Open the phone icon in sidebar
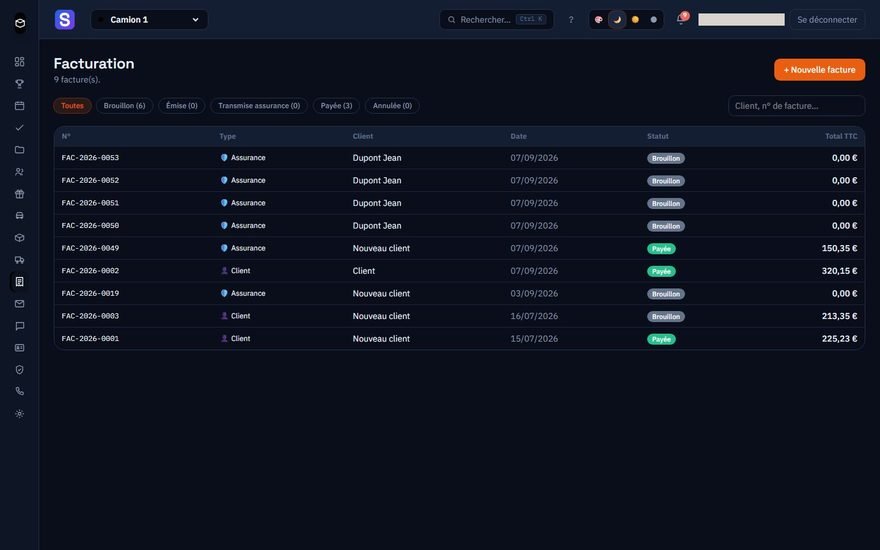Viewport: 880px width, 550px height. [x=20, y=392]
